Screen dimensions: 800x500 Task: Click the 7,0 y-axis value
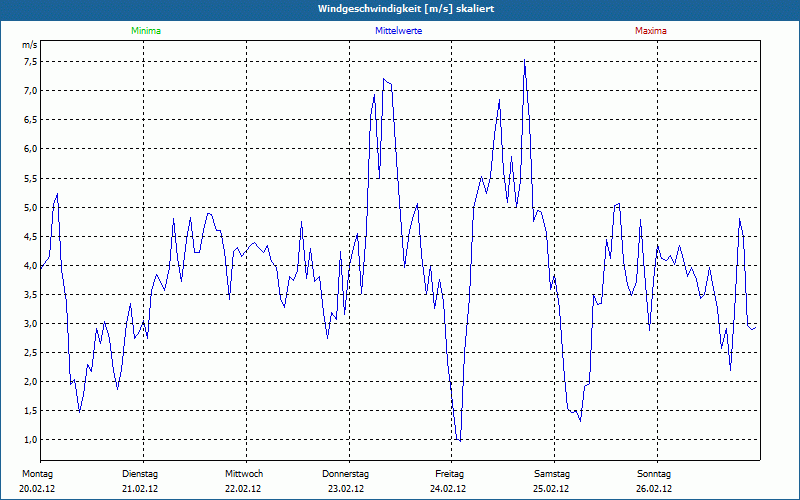click(30, 91)
